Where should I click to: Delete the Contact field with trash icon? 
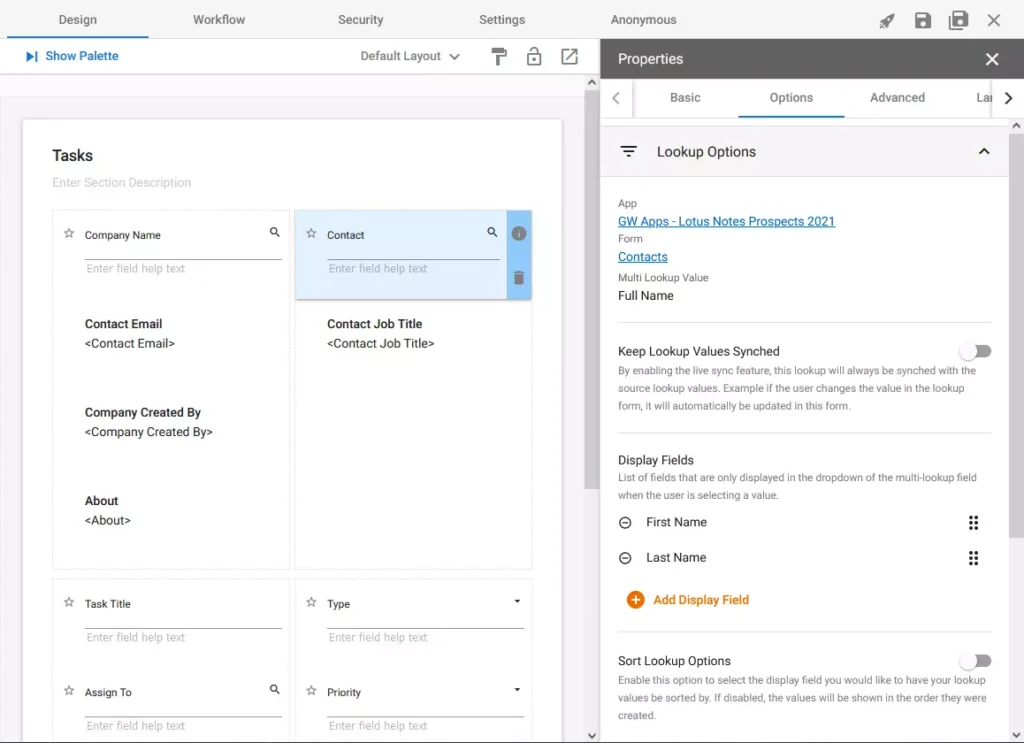click(519, 278)
